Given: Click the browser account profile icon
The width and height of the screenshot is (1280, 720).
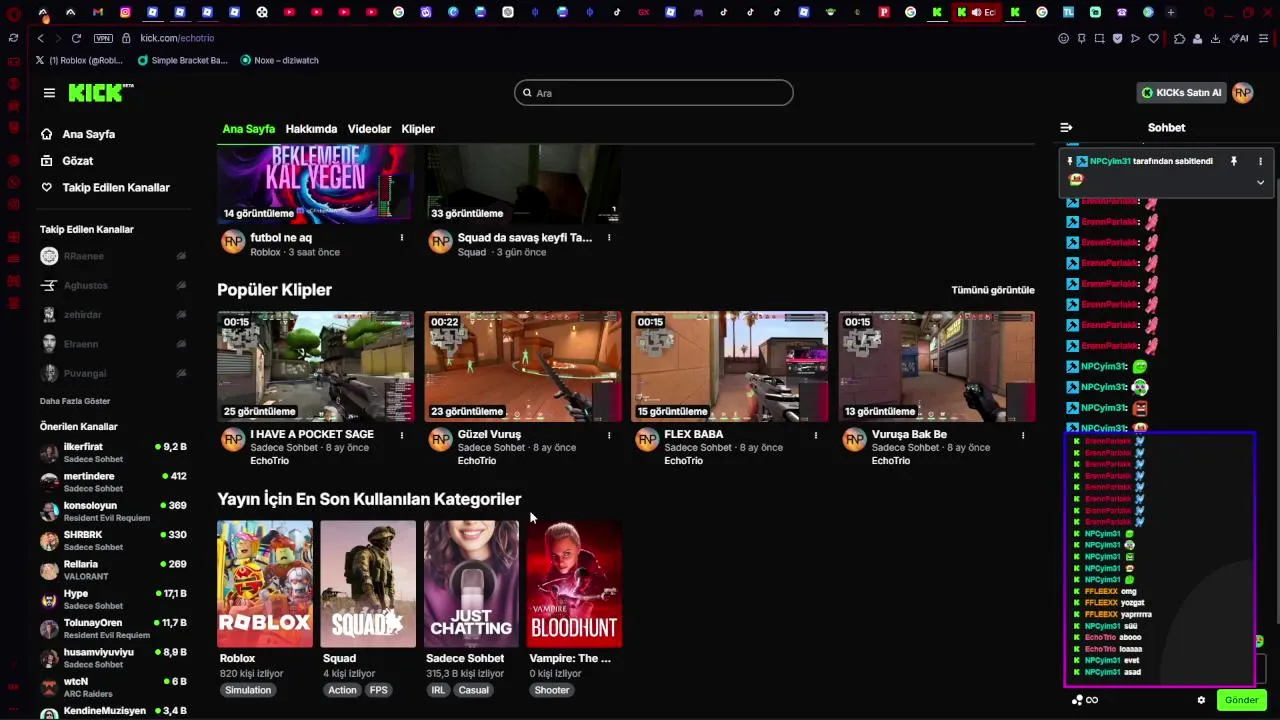Looking at the screenshot, I should click(1197, 38).
